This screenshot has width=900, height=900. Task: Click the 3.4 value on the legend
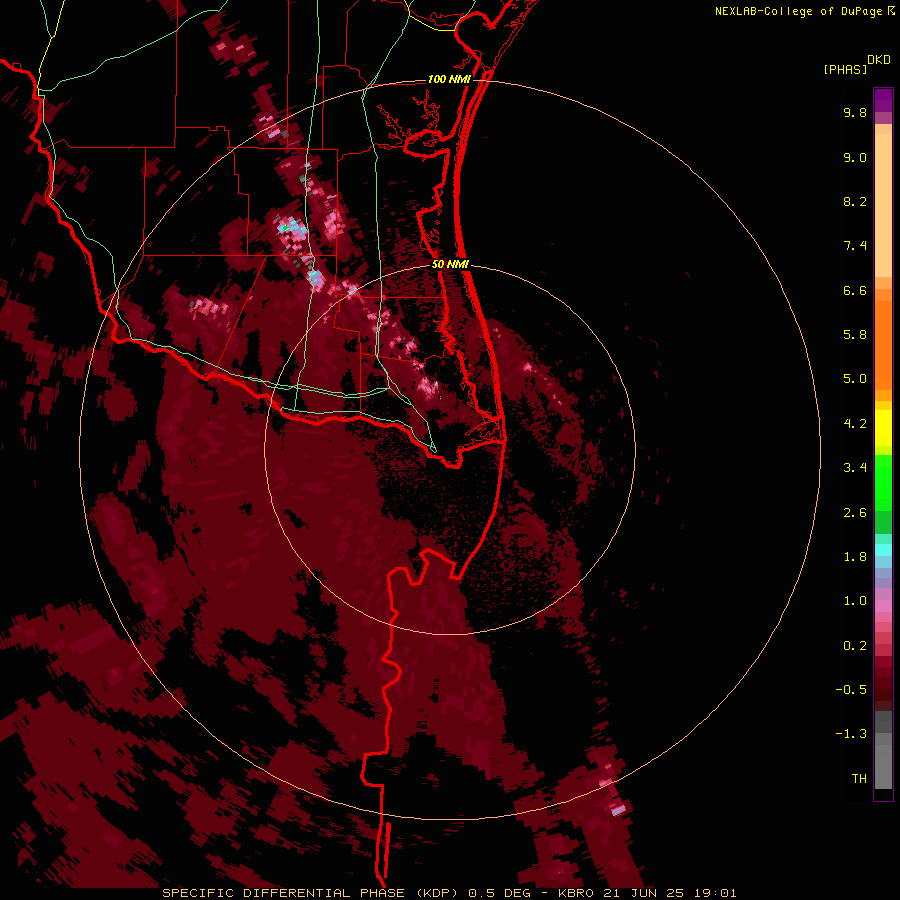pos(855,468)
